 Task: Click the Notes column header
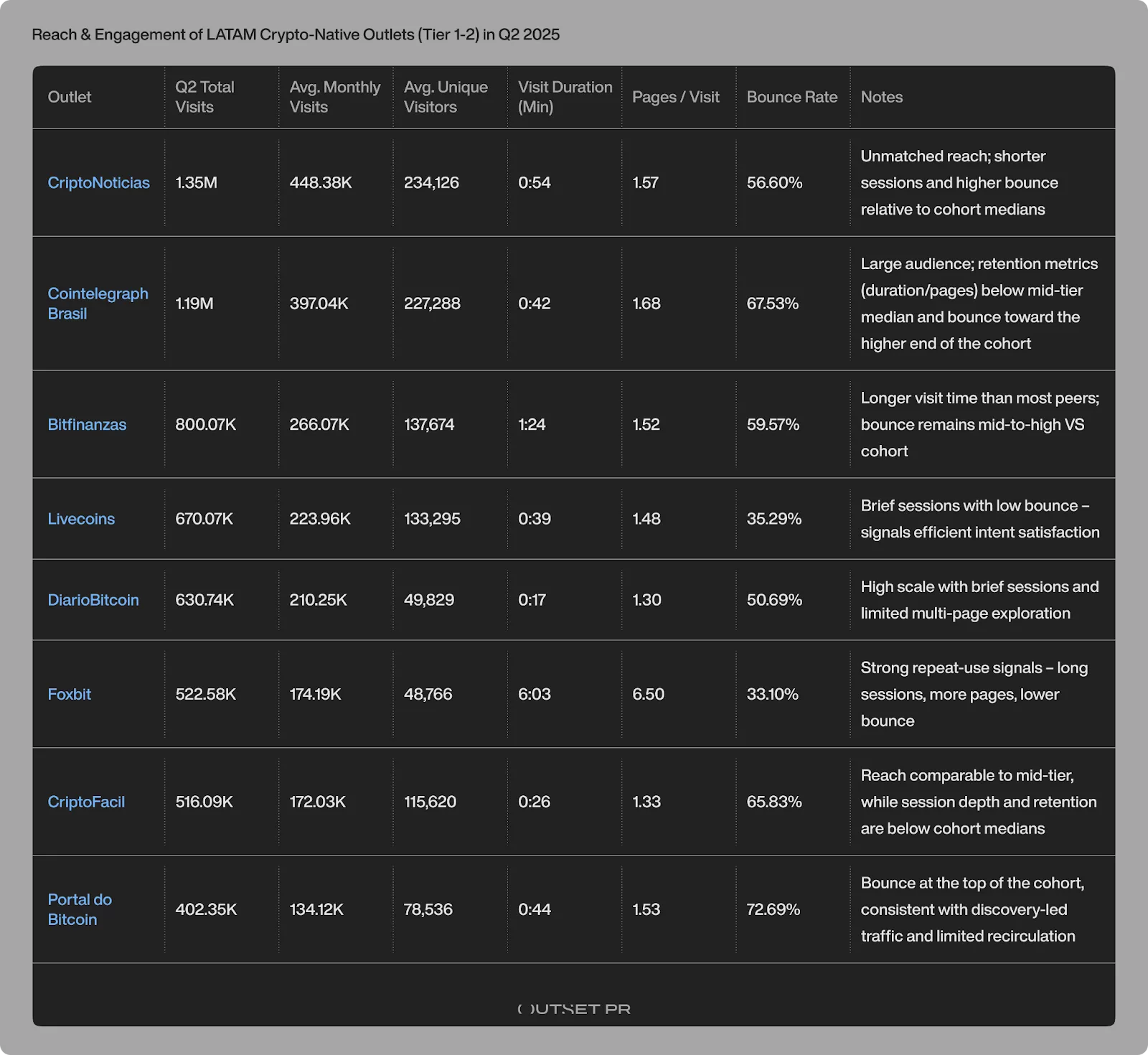pos(881,97)
